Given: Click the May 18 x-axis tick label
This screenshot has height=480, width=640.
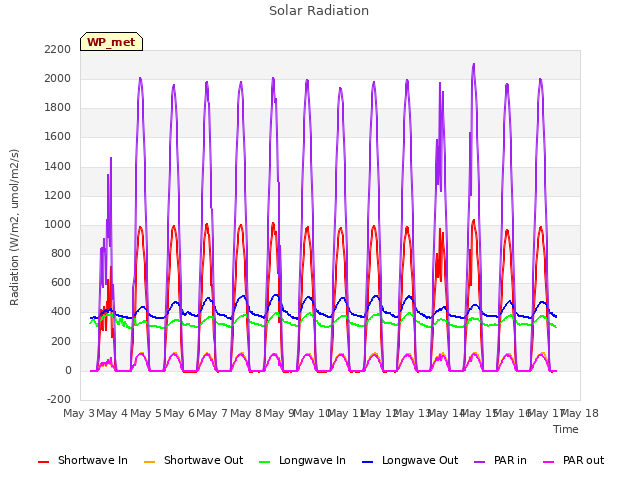Looking at the screenshot, I should (580, 413).
